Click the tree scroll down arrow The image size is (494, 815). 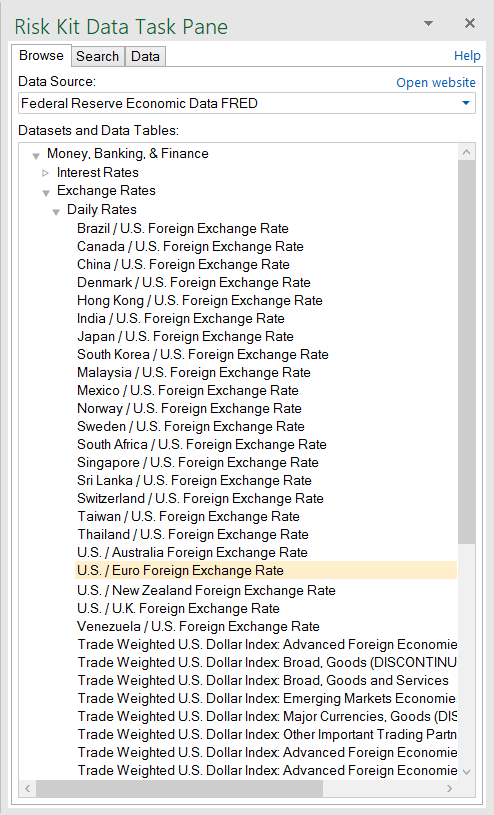coord(466,772)
